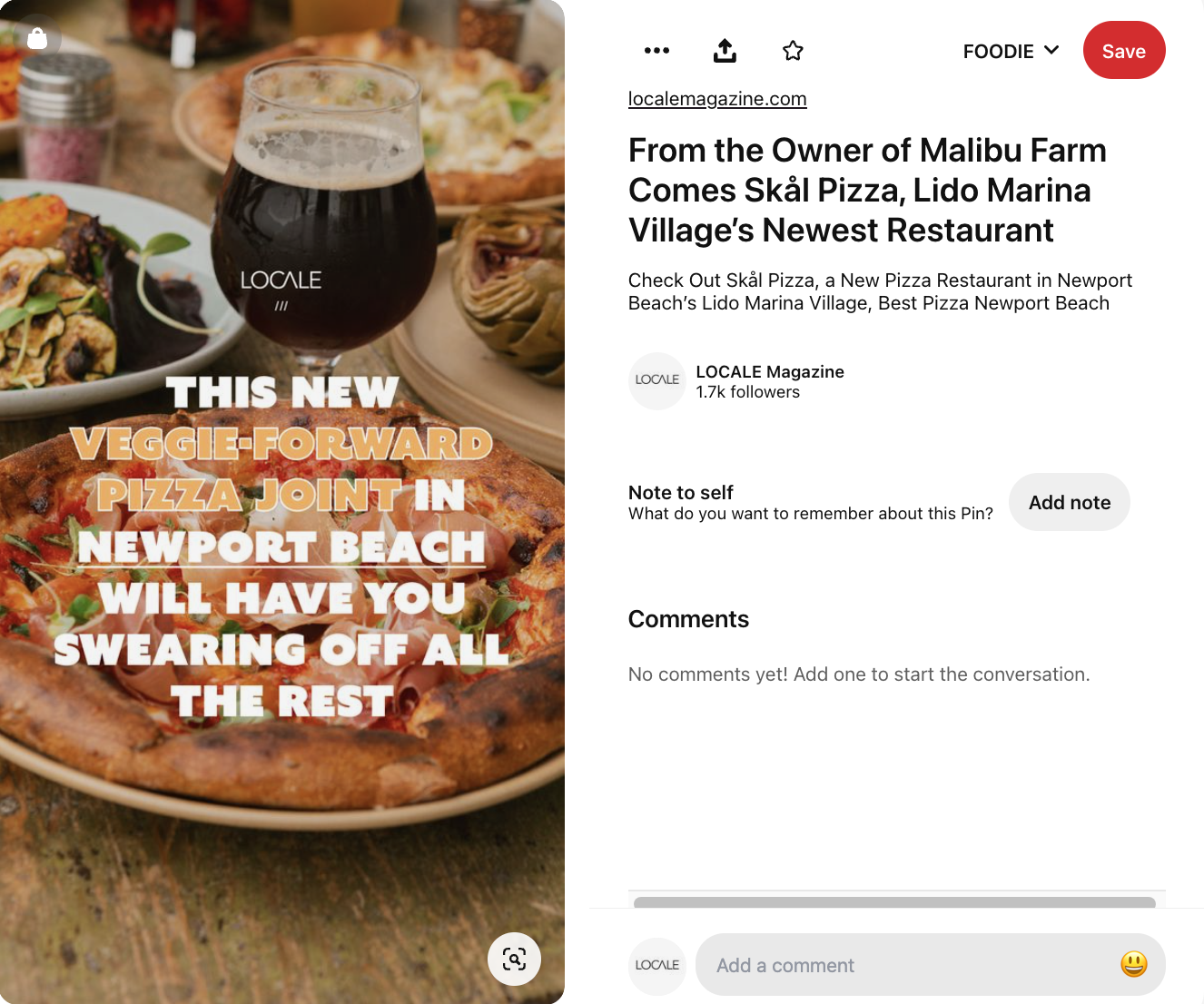Click the shopping bag icon on image
The width and height of the screenshot is (1204, 1004).
point(37,38)
